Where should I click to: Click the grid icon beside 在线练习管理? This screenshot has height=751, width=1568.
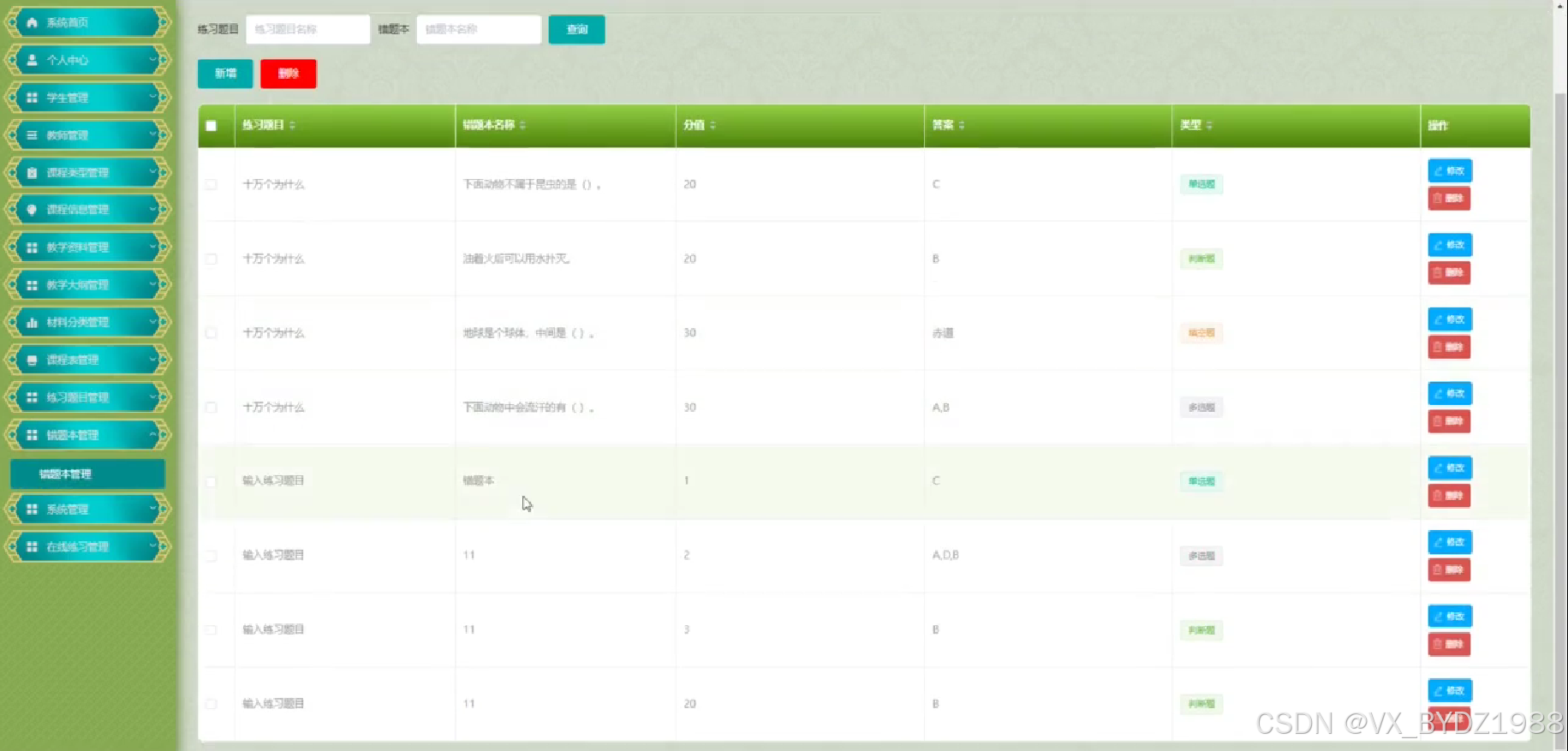click(x=32, y=546)
